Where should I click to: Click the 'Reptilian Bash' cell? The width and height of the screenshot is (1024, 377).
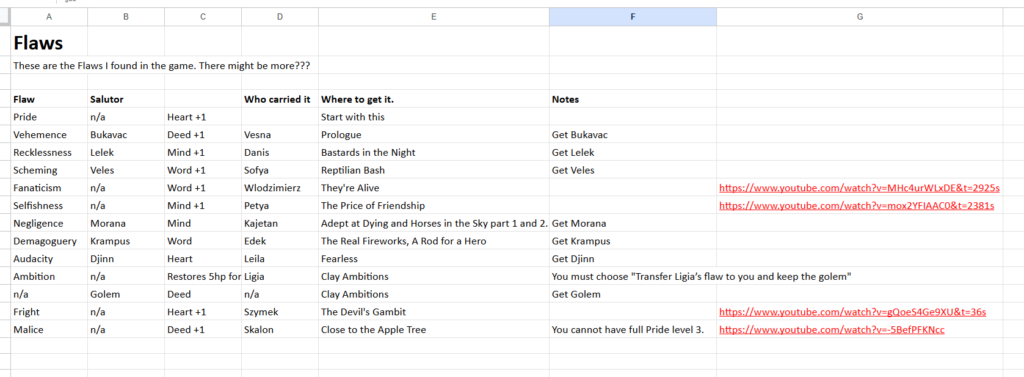pos(434,170)
